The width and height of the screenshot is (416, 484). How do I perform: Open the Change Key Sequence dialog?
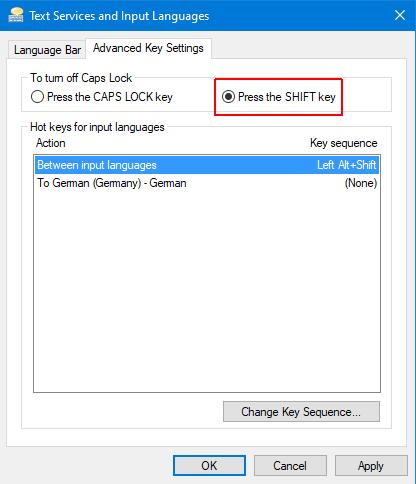(301, 412)
